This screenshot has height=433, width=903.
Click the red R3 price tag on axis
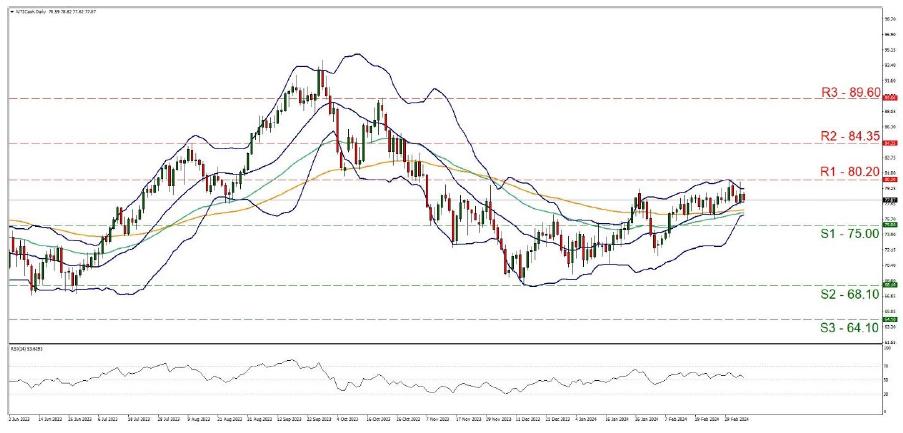click(x=888, y=98)
